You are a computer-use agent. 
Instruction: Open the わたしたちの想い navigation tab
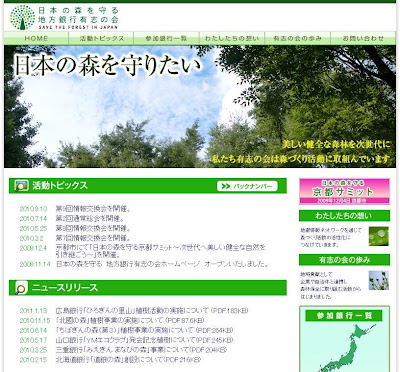click(232, 38)
